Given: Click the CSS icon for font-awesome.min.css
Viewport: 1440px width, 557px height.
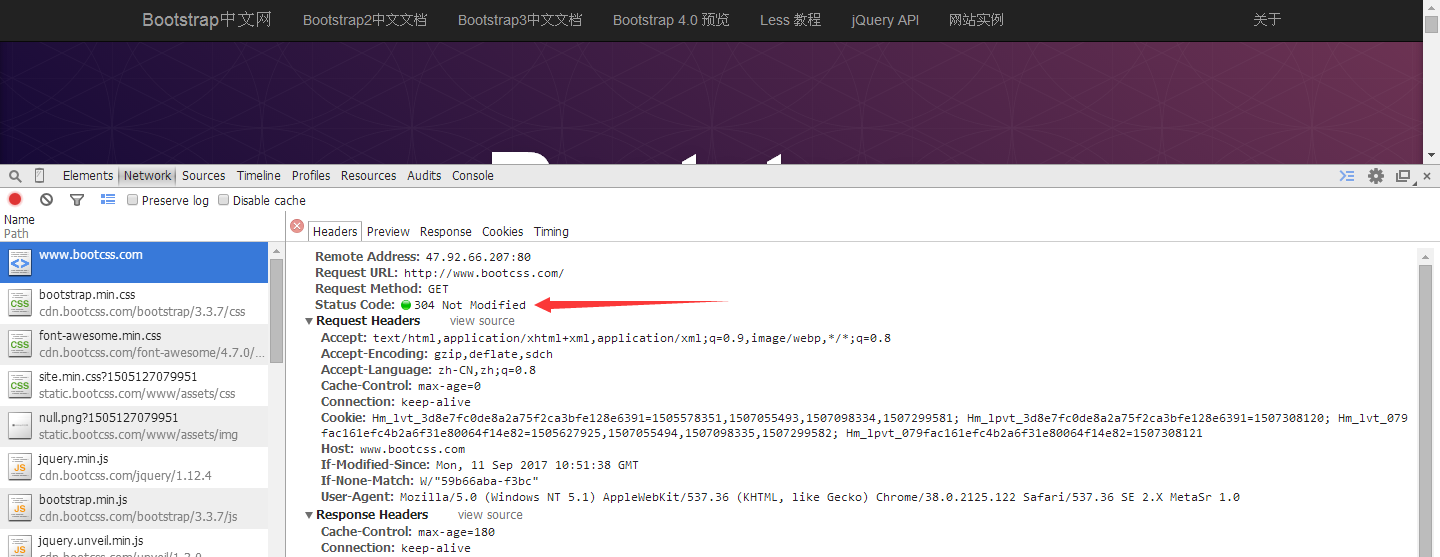Looking at the screenshot, I should (x=20, y=344).
